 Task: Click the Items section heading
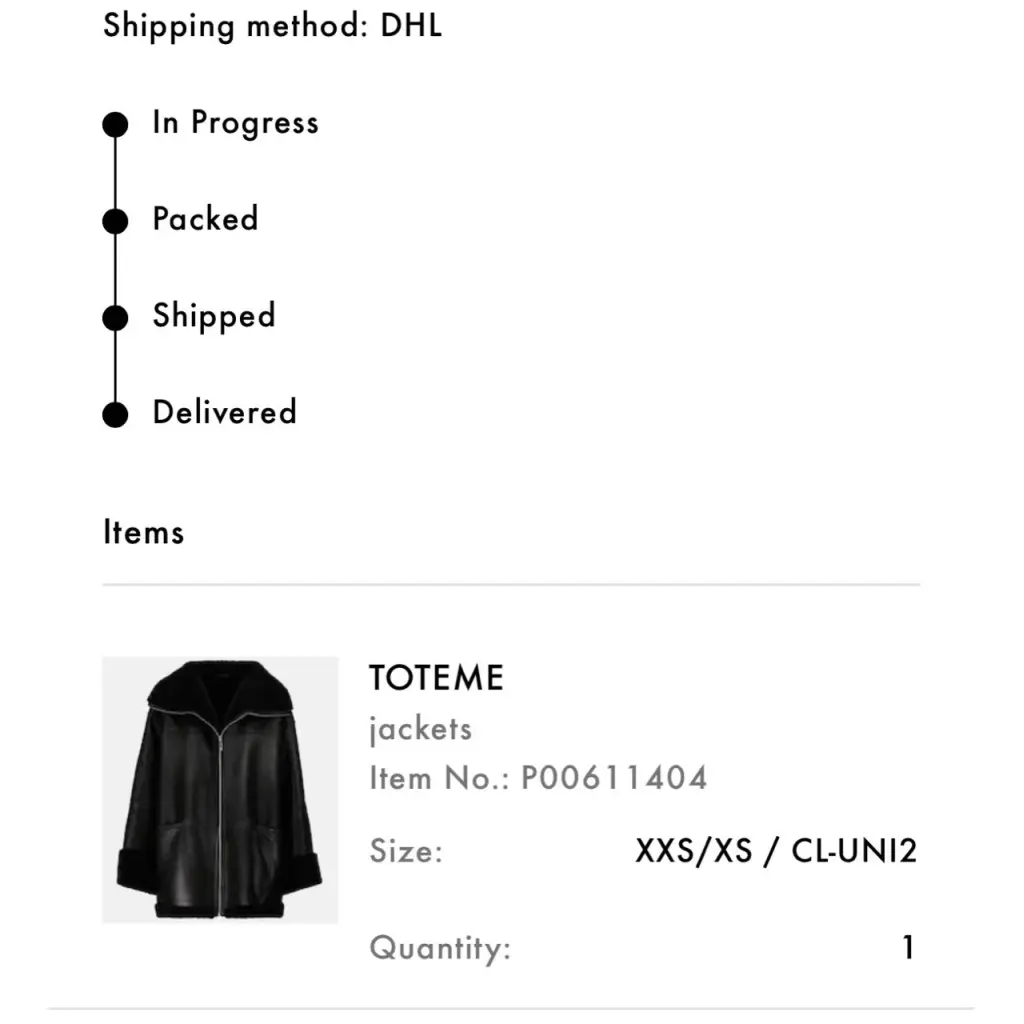(143, 532)
